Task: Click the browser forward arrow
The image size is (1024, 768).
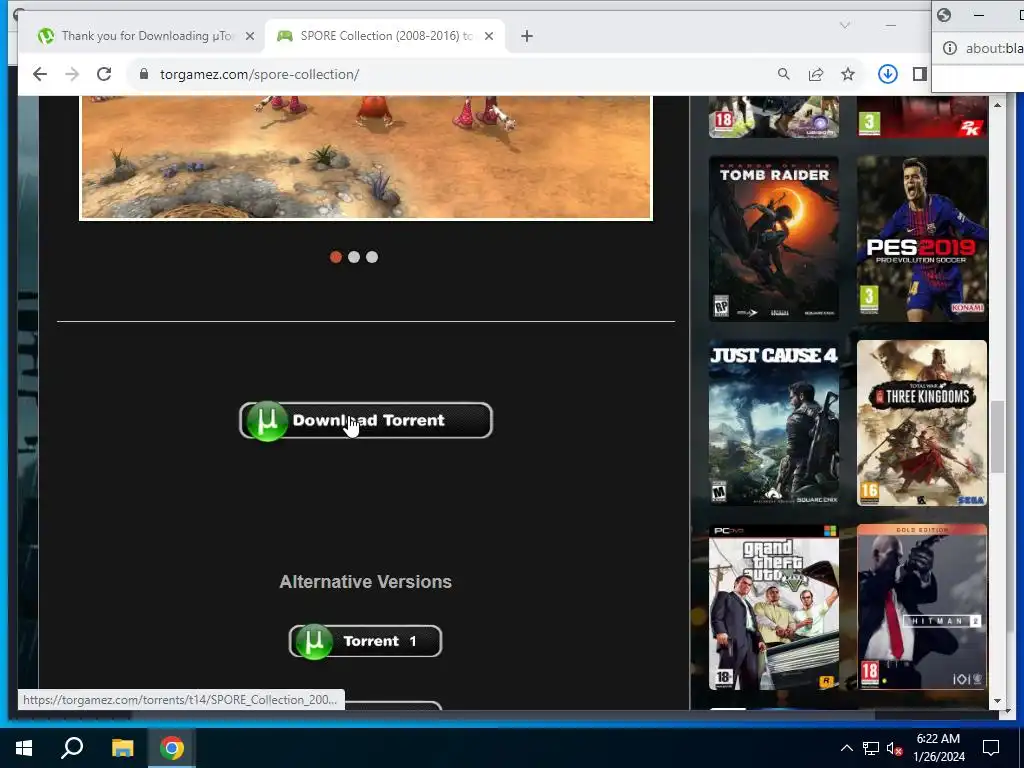Action: pyautogui.click(x=72, y=74)
